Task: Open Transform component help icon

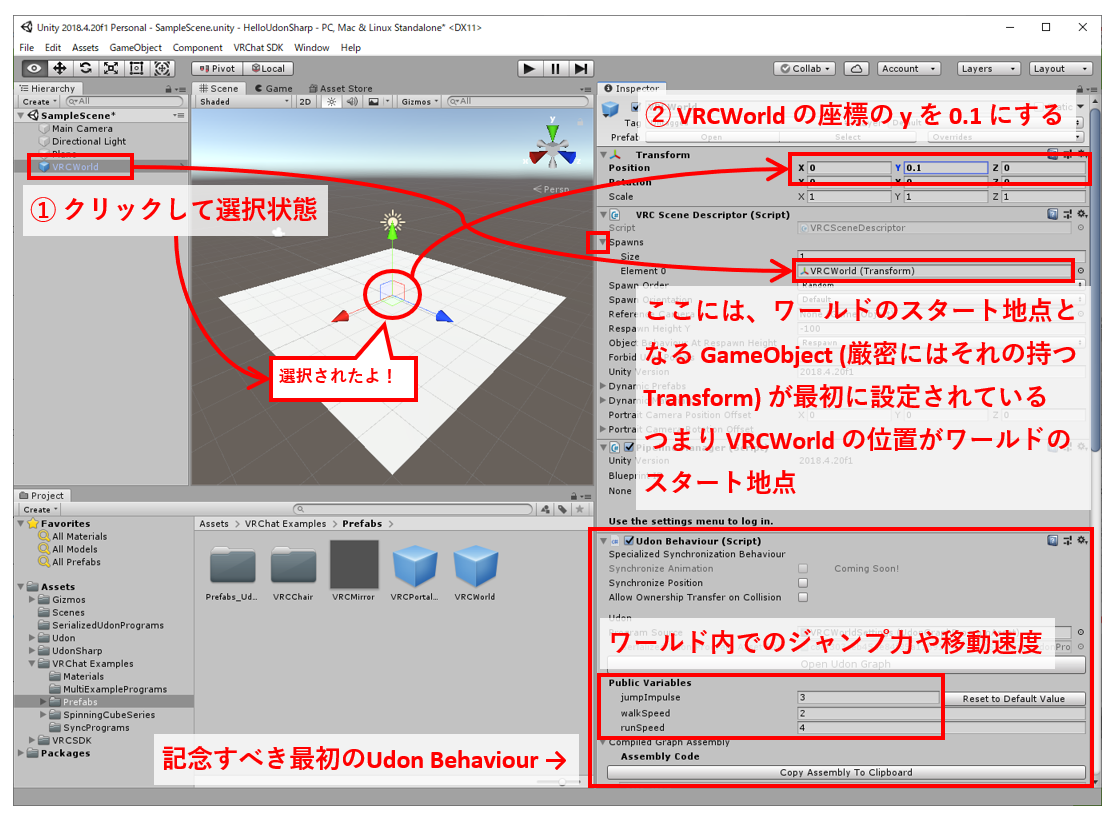Action: tap(1053, 154)
